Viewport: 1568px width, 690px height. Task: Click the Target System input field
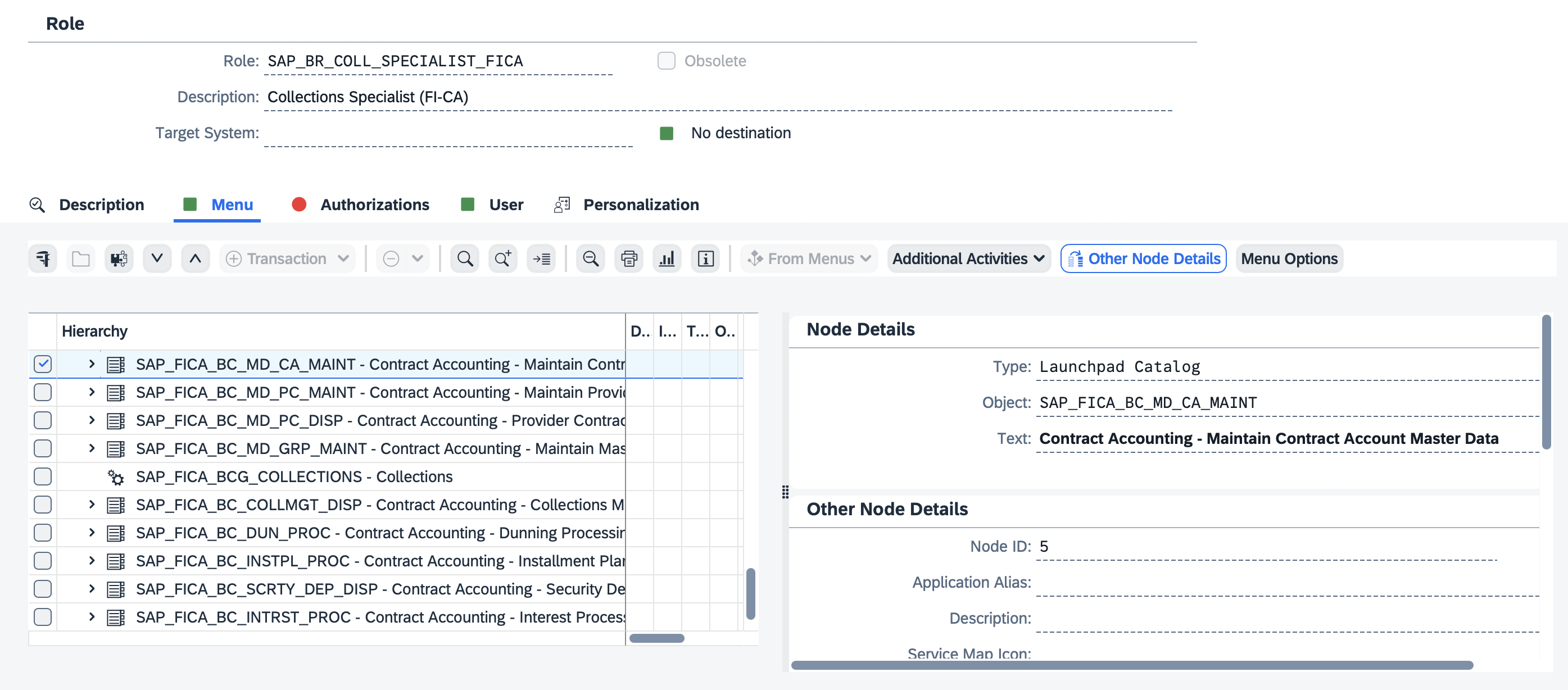tap(448, 133)
